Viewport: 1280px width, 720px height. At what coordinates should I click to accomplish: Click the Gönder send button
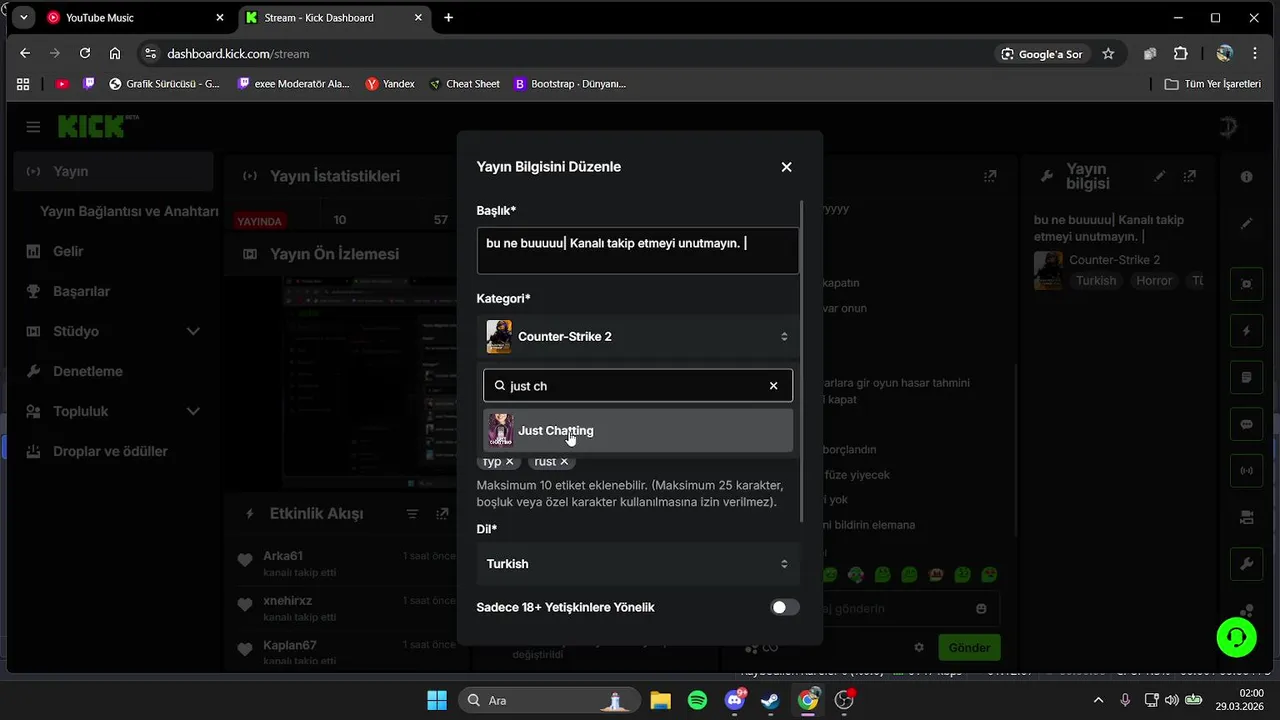(969, 647)
